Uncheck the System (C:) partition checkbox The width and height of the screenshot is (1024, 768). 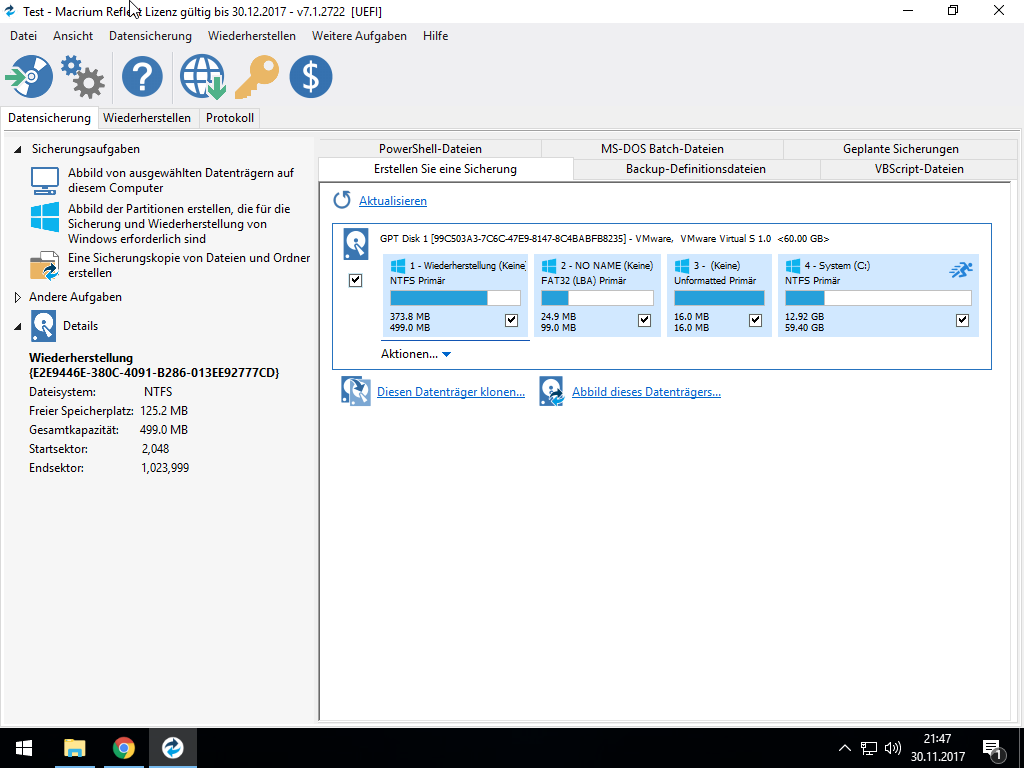(962, 320)
